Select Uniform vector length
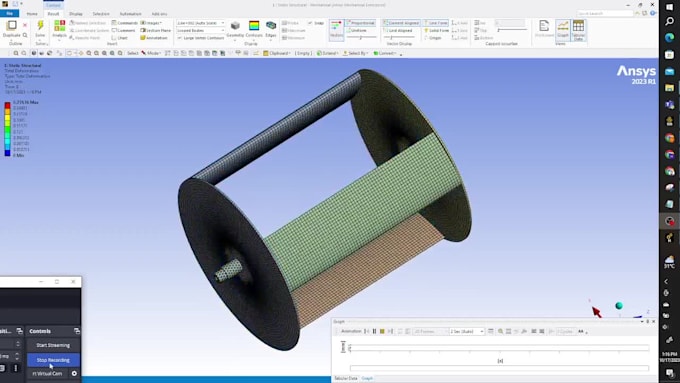The height and width of the screenshot is (383, 680). [x=356, y=30]
